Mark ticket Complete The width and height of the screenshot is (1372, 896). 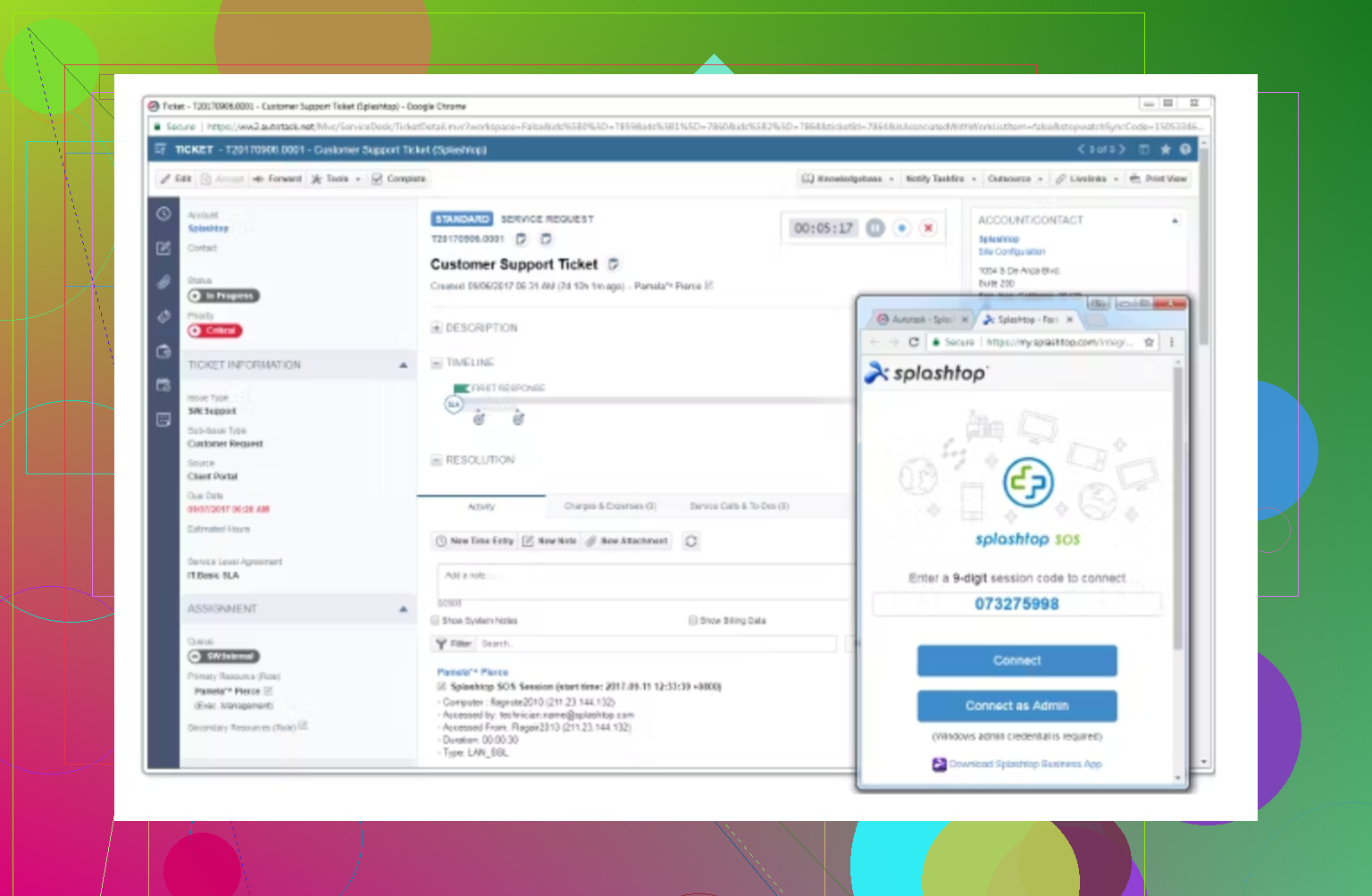tap(399, 179)
